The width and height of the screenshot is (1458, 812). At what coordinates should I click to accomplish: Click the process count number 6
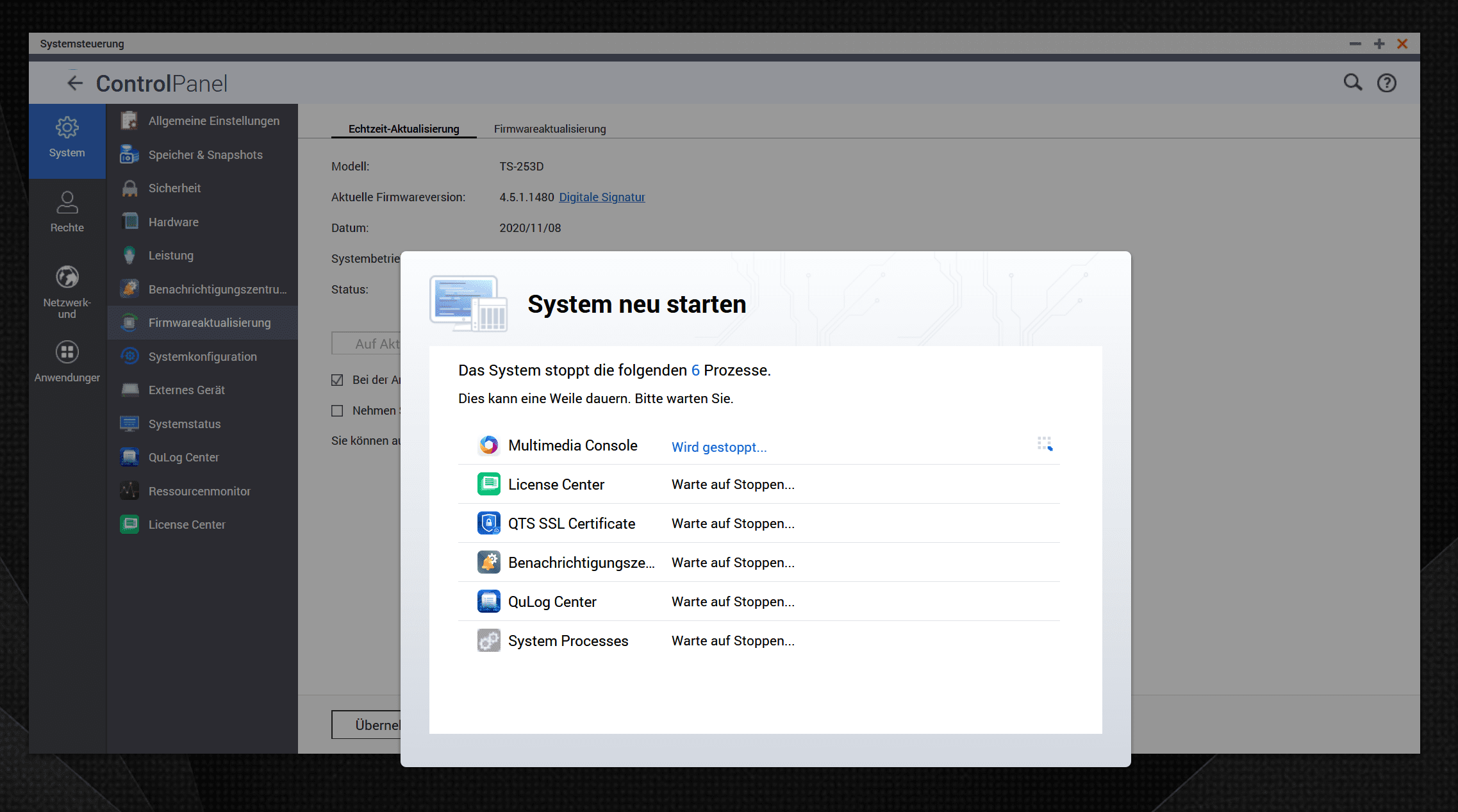click(x=695, y=370)
